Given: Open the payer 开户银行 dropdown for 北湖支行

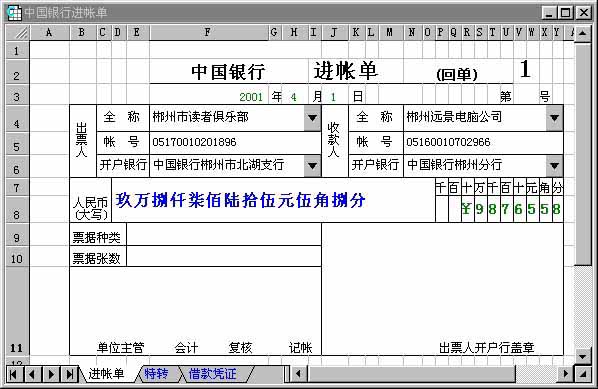Looking at the screenshot, I should point(312,166).
